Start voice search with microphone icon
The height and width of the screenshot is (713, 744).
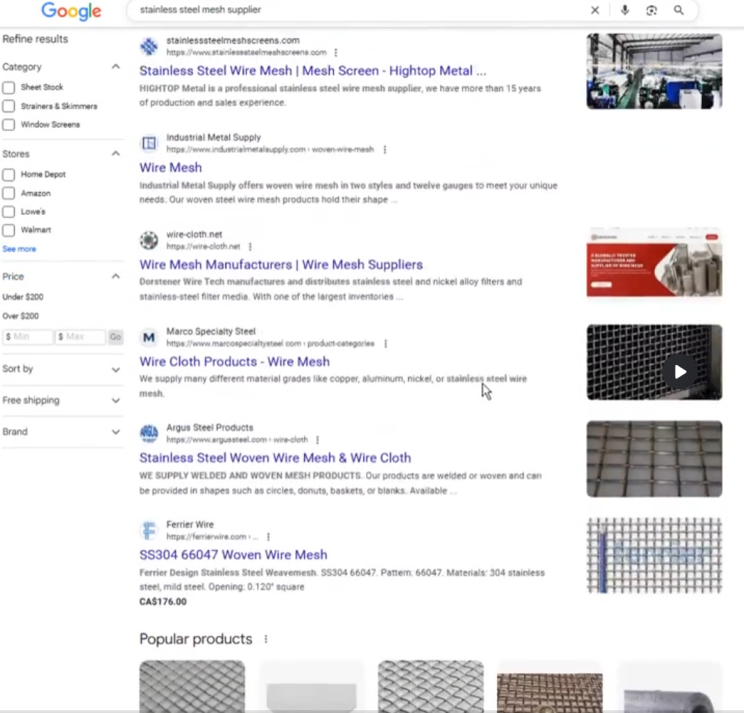pyautogui.click(x=625, y=10)
